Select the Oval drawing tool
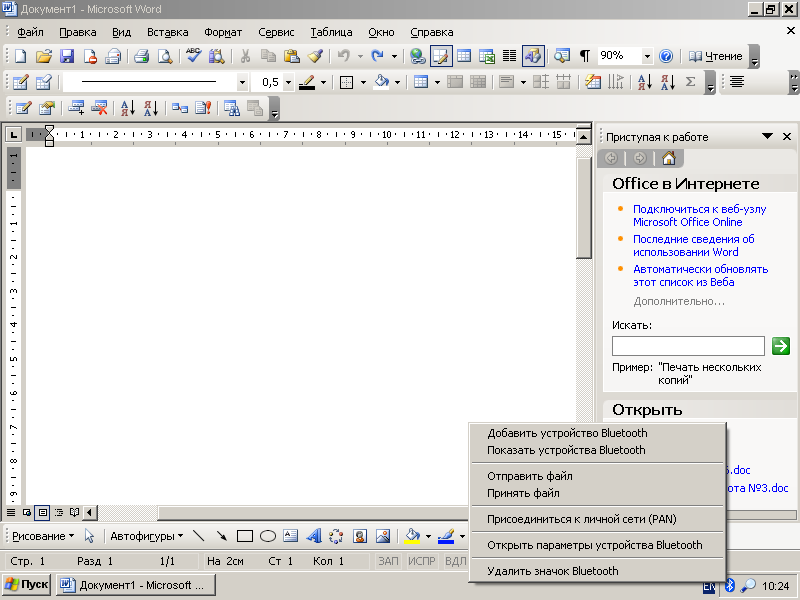800x600 pixels. (268, 536)
